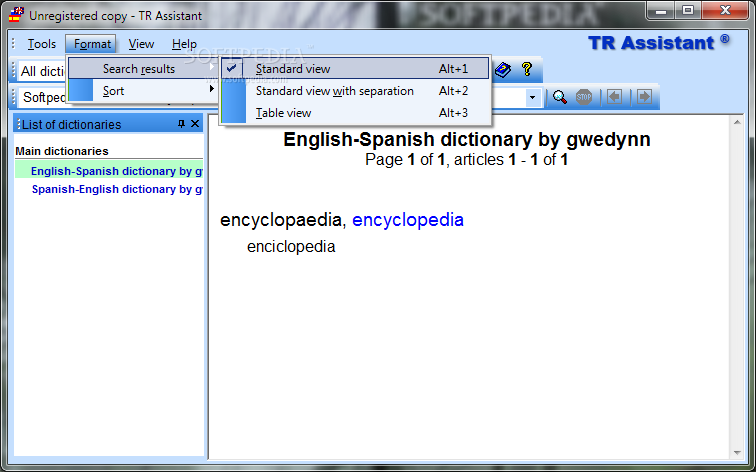
Task: Select the Search results menu entry
Action: (143, 69)
